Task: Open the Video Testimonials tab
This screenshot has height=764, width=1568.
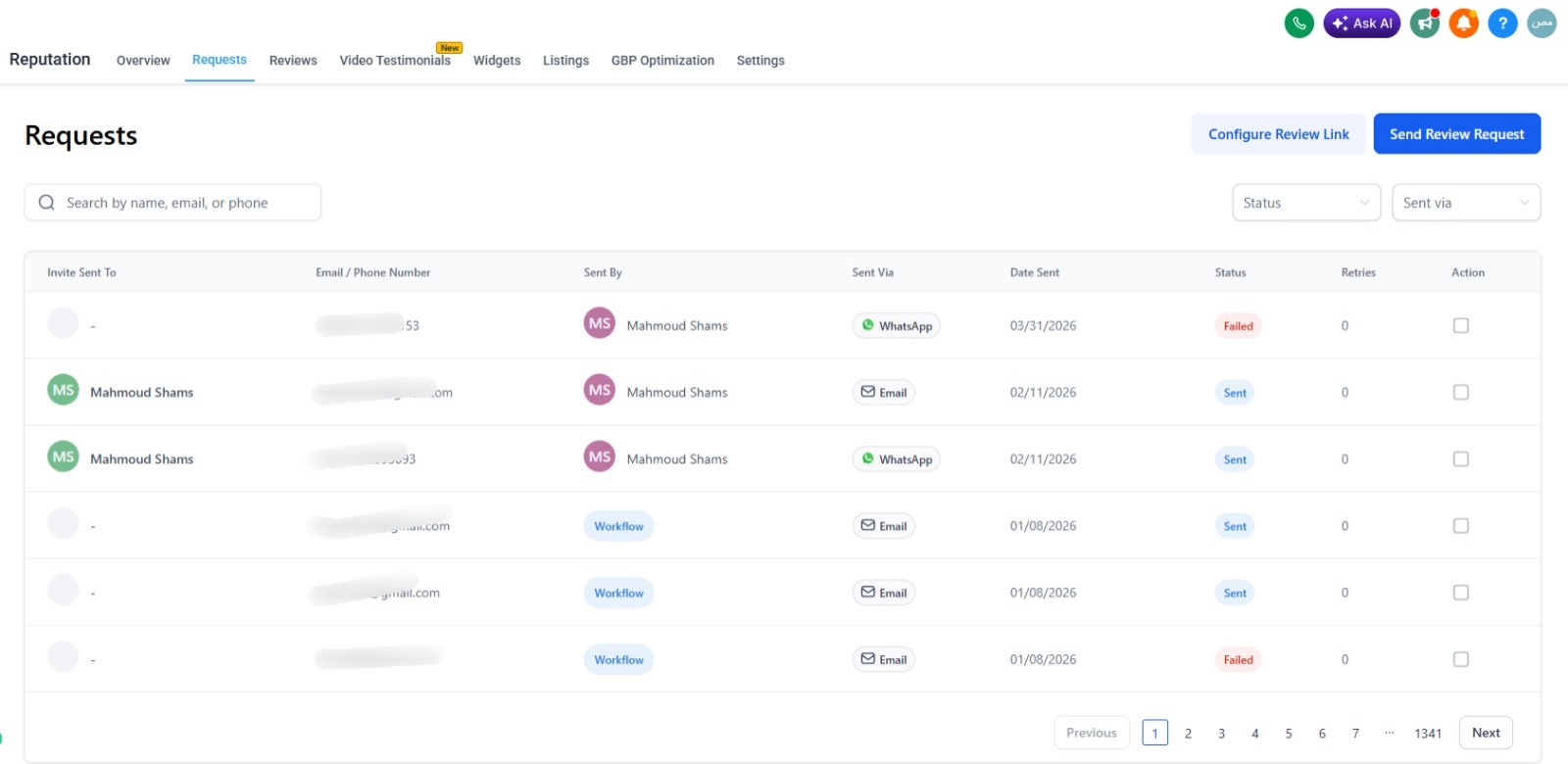Action: click(395, 61)
